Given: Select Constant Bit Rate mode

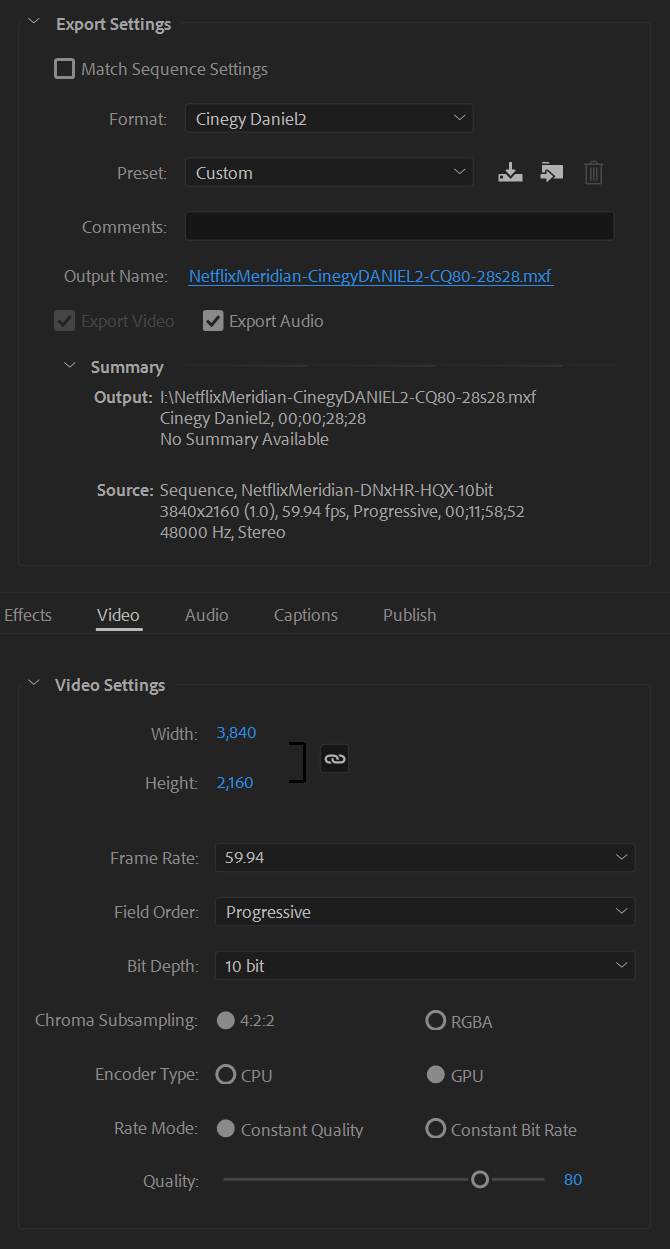Looking at the screenshot, I should click(x=435, y=1128).
